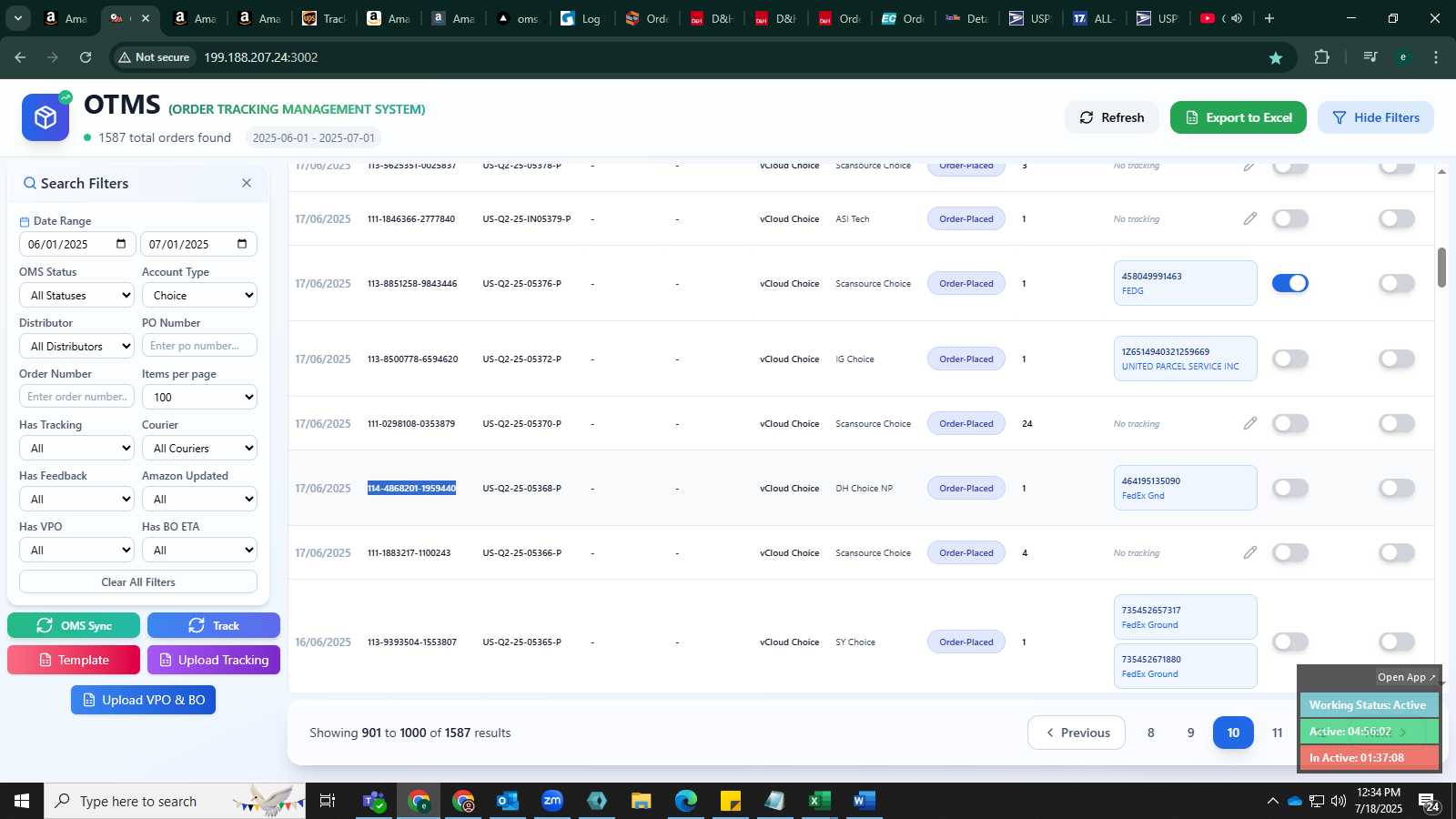Open the Distributor dropdown
Image resolution: width=1456 pixels, height=819 pixels.
tap(76, 346)
